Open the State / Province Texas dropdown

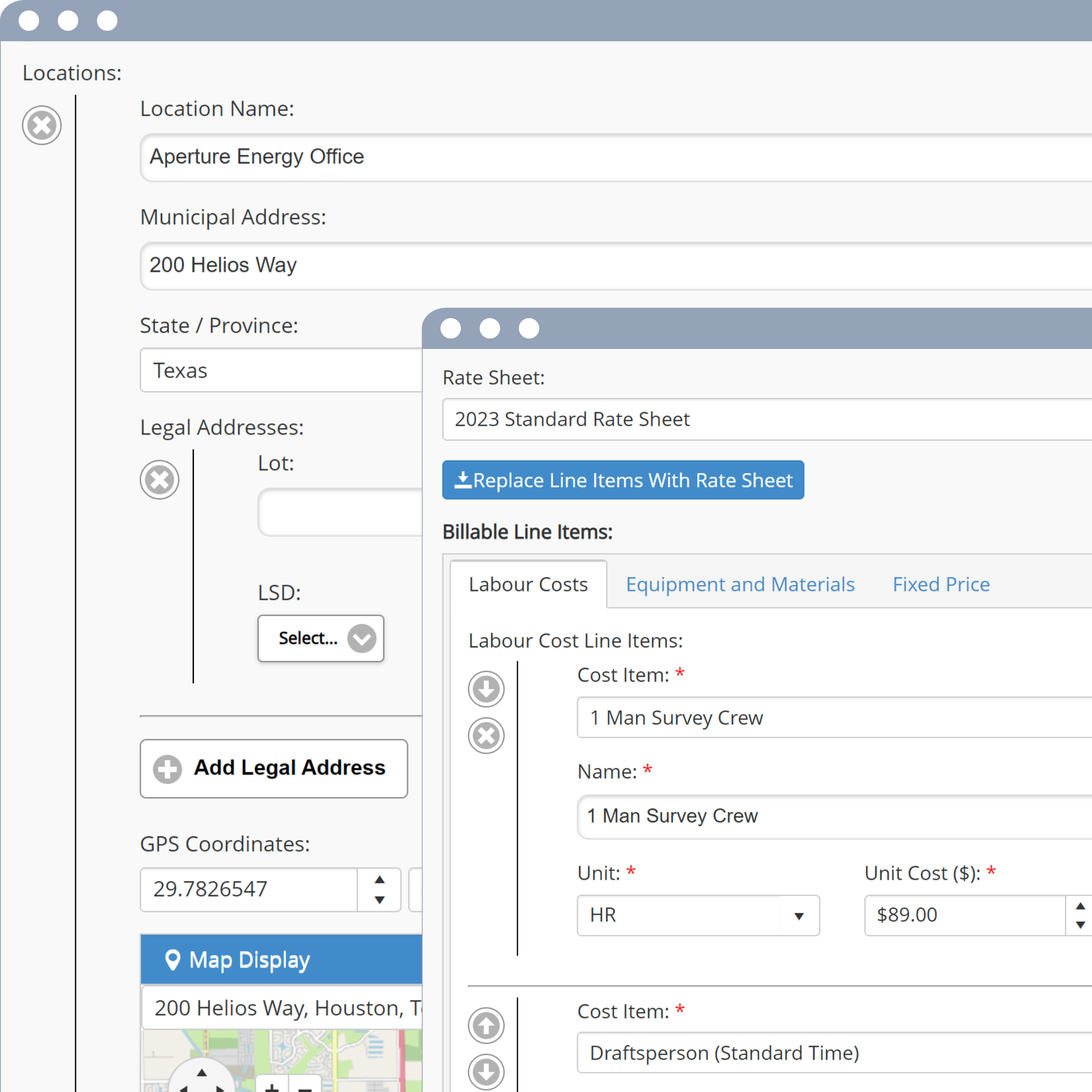point(281,370)
